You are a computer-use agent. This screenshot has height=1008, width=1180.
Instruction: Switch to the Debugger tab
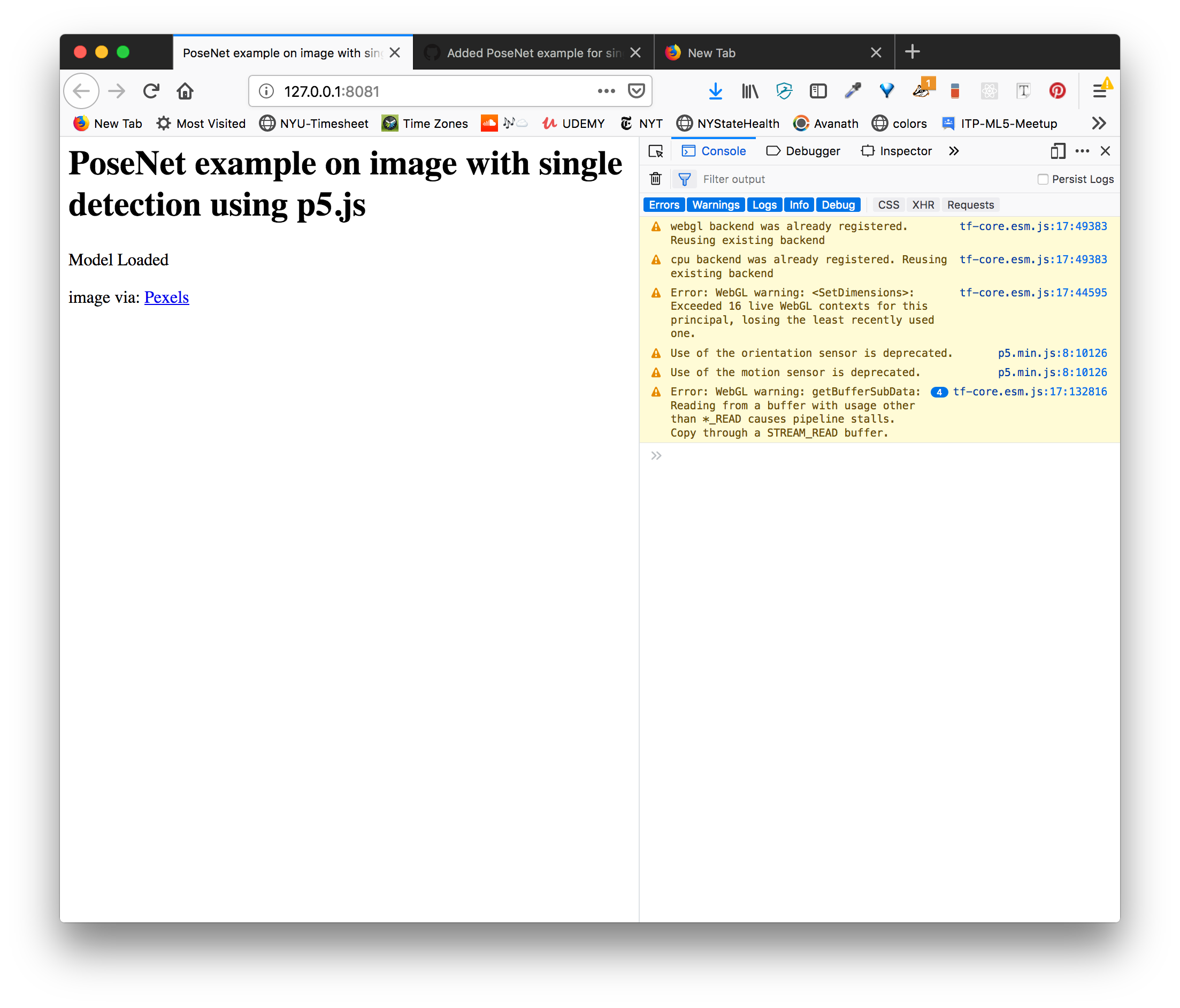(803, 151)
